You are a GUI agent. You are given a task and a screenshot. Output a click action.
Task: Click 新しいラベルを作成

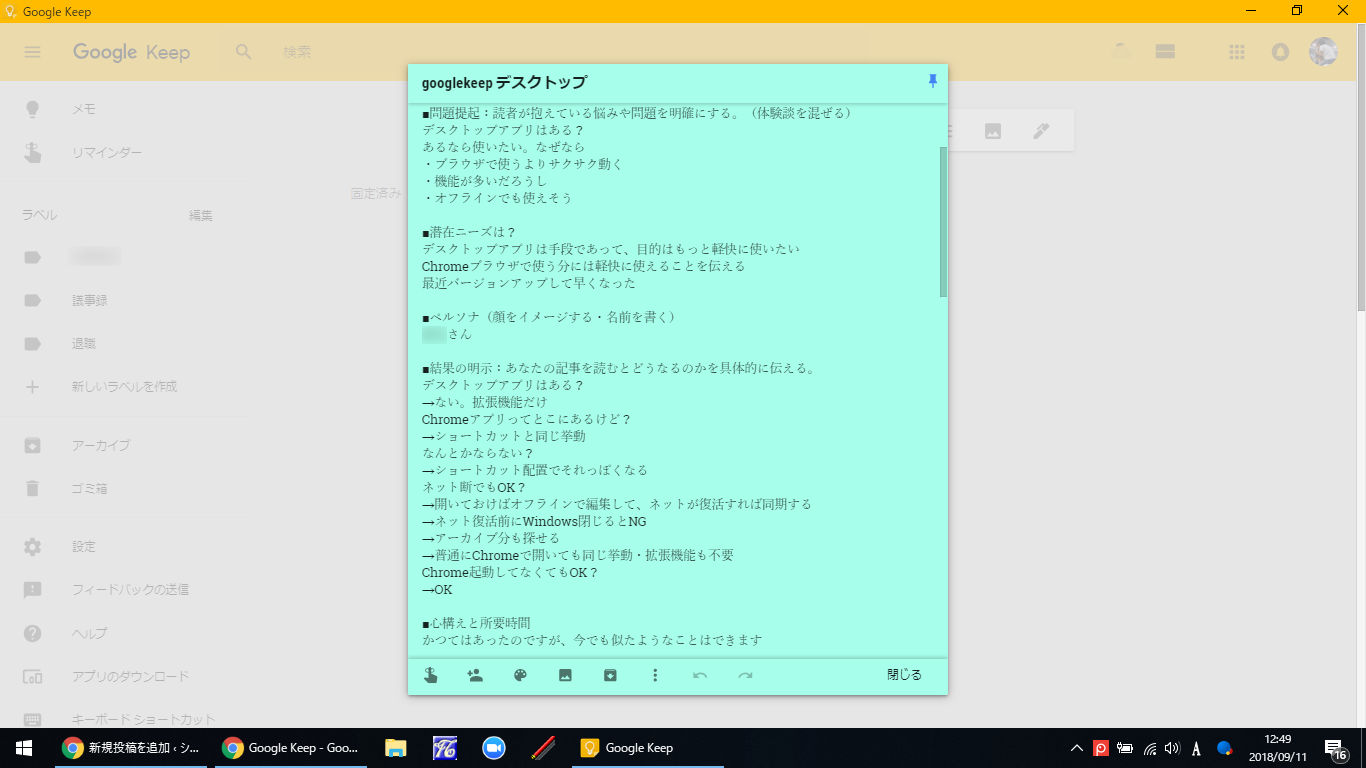[125, 386]
